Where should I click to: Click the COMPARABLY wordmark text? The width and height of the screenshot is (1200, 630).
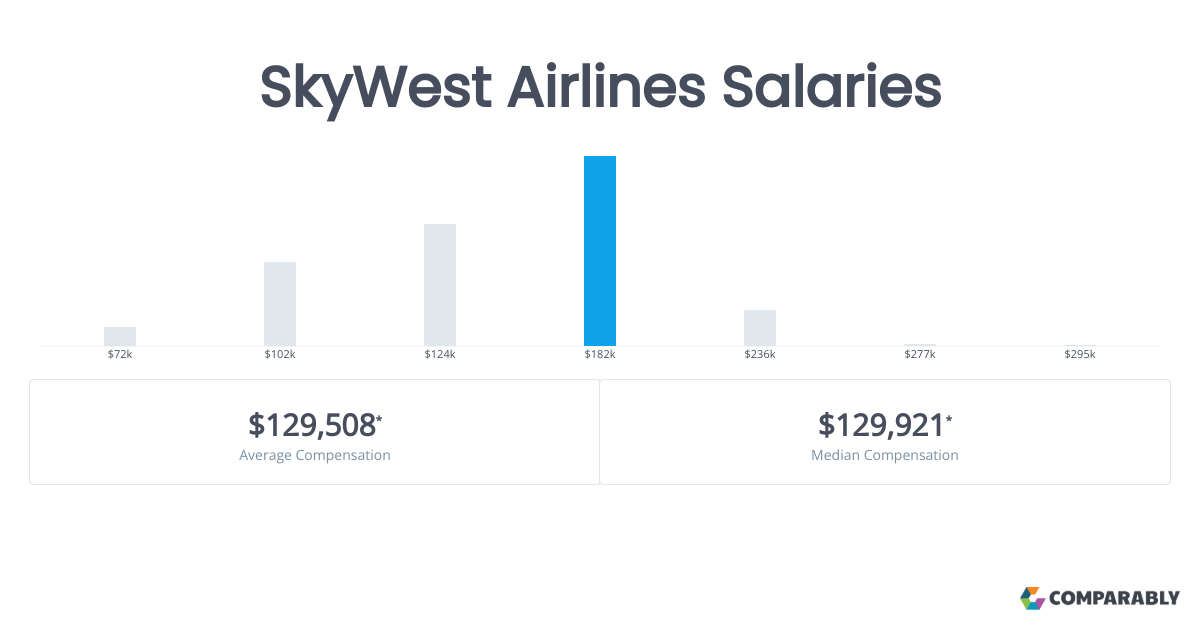click(x=1114, y=599)
